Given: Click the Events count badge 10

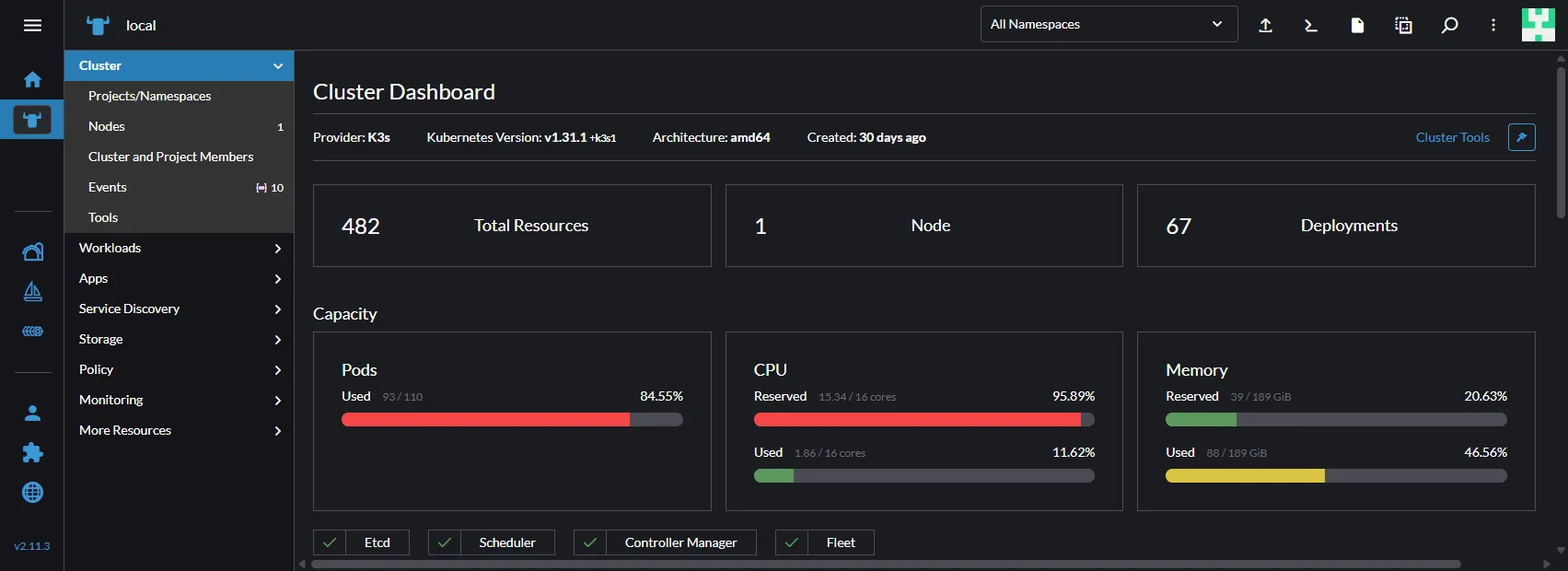Looking at the screenshot, I should (270, 188).
